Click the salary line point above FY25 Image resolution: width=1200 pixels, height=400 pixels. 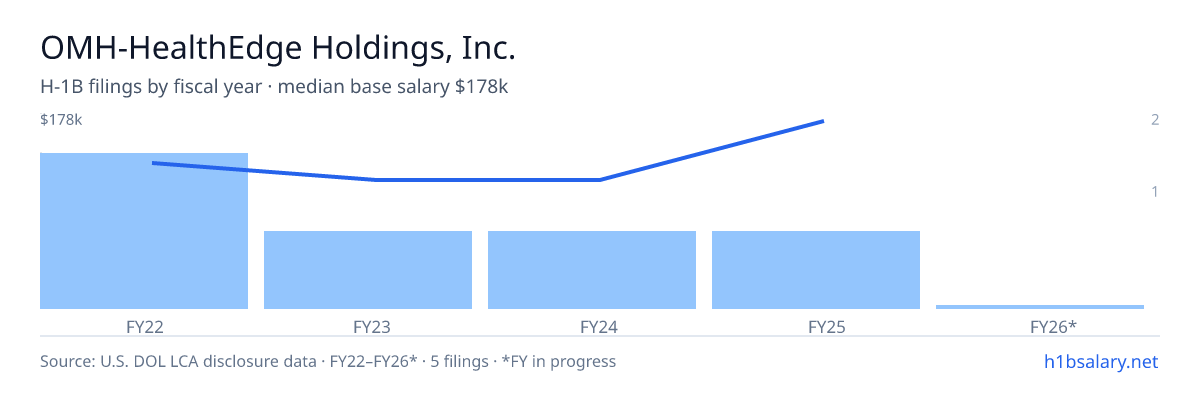(x=823, y=121)
